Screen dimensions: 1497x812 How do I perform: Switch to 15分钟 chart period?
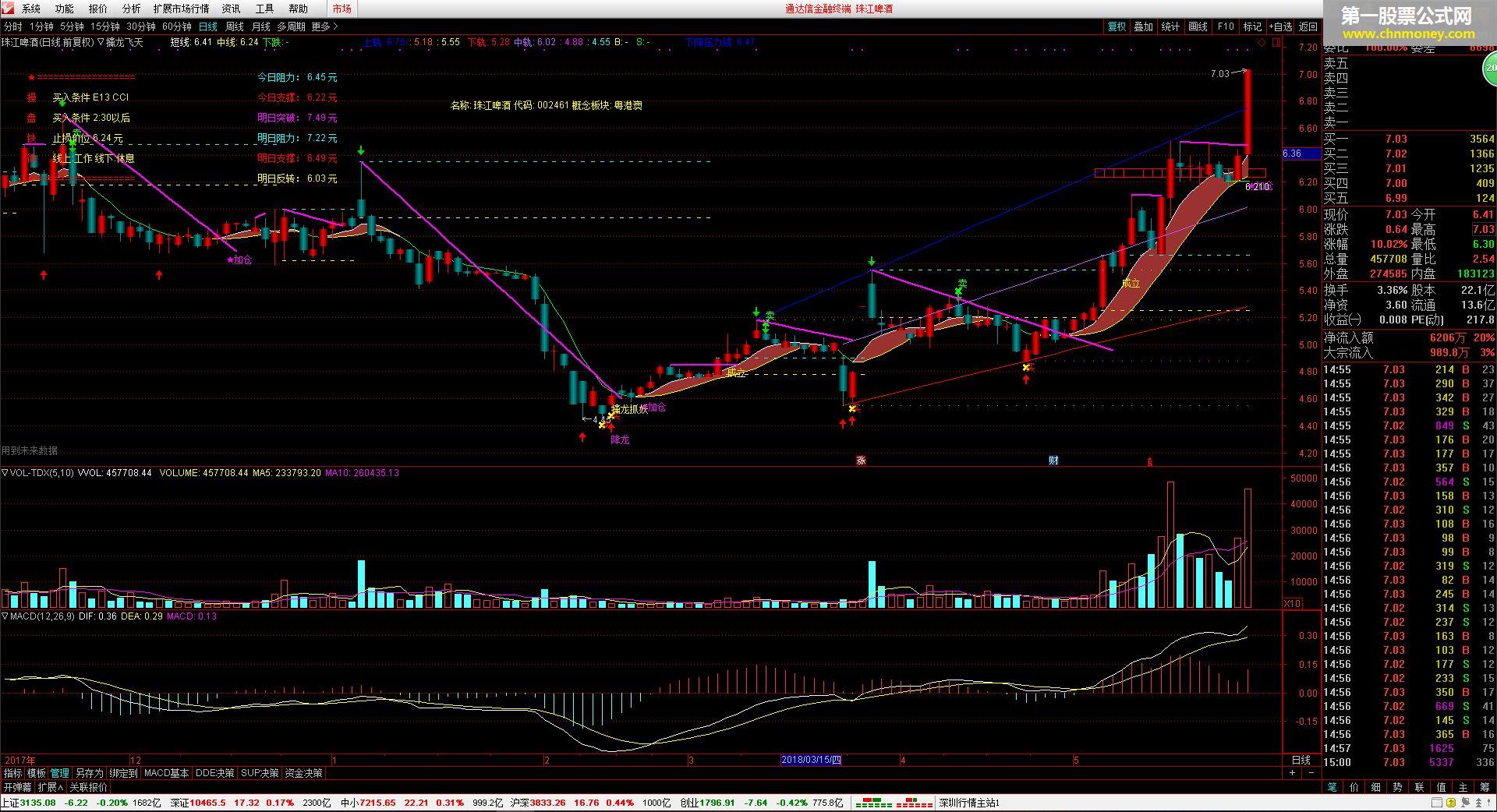tap(105, 26)
